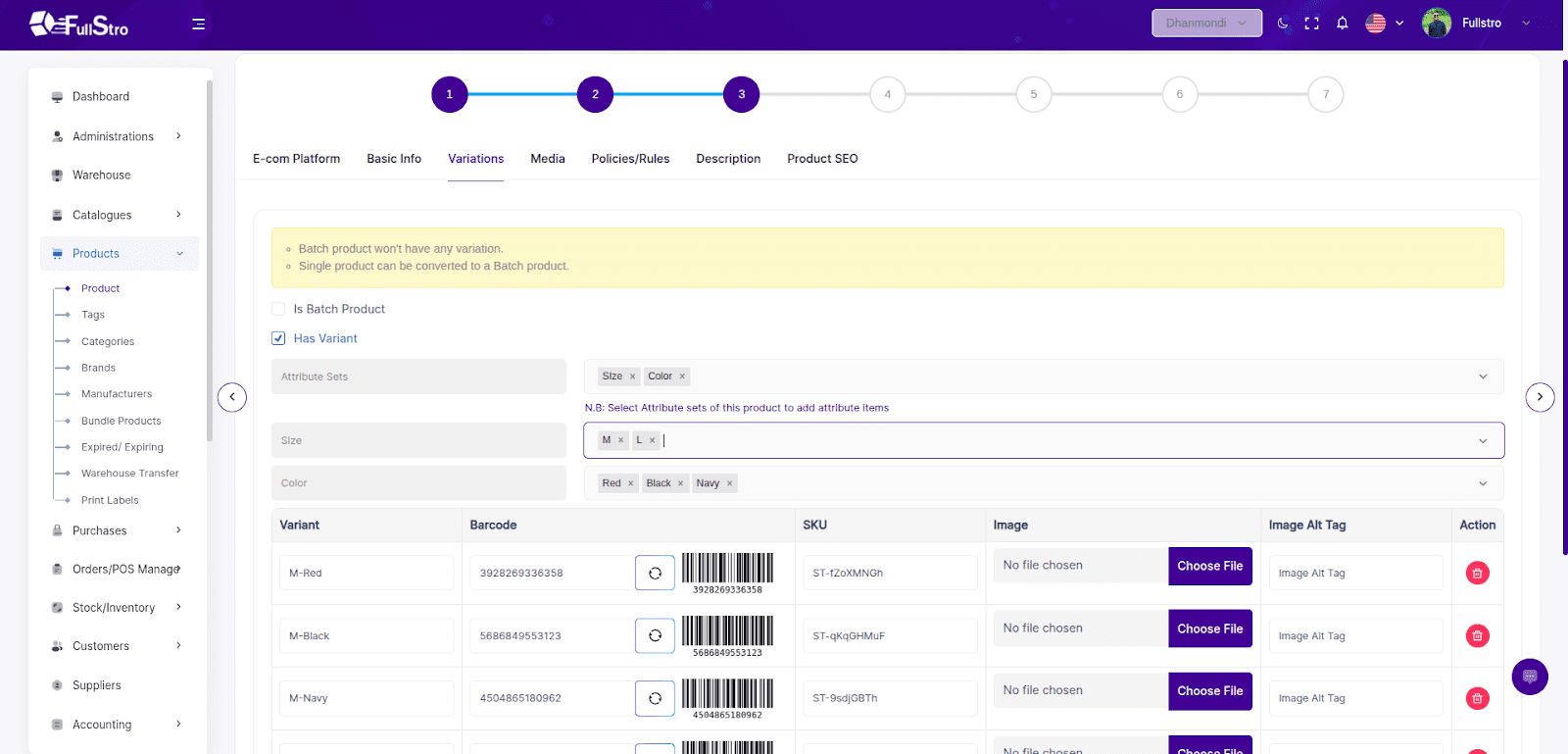Jump to wizard step 1
This screenshot has width=1568, height=754.
click(x=450, y=94)
